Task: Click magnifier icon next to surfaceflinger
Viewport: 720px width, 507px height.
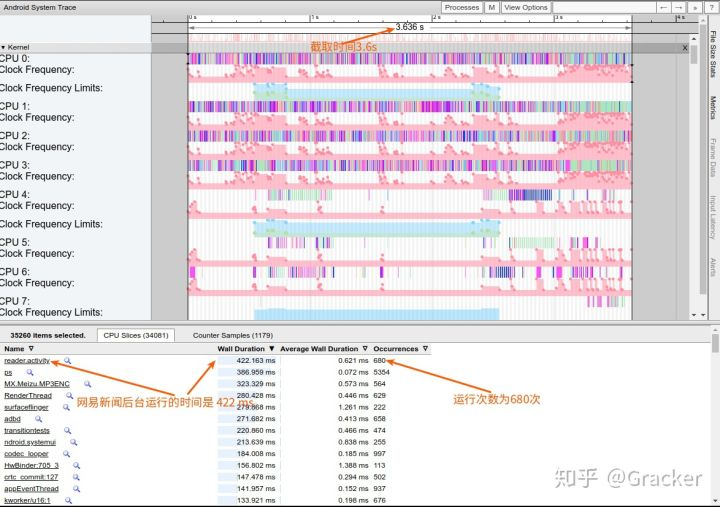Action: click(x=66, y=407)
